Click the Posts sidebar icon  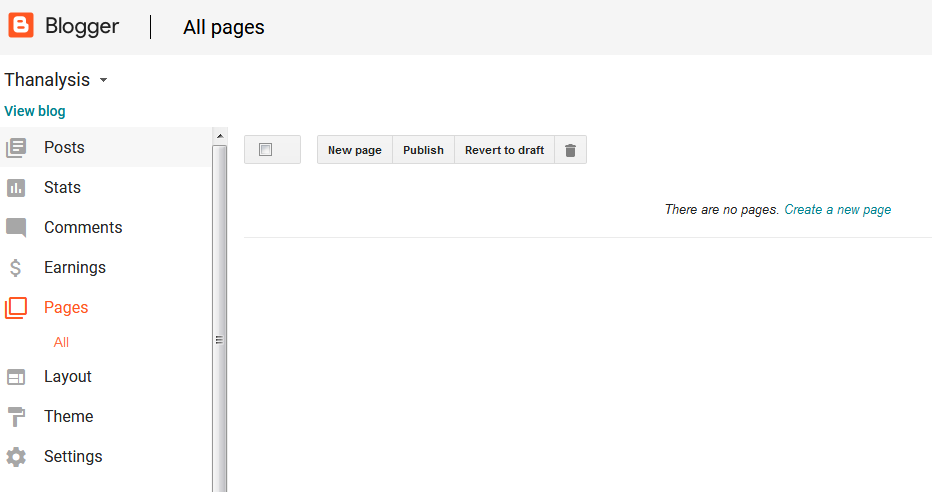click(x=16, y=147)
